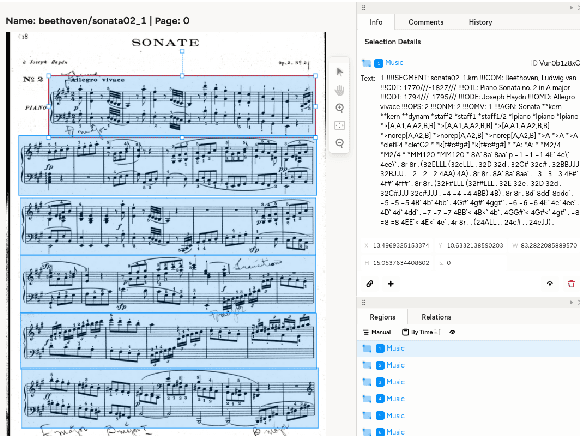580x436 pixels.
Task: Switch to the Info tab
Action: (x=375, y=22)
